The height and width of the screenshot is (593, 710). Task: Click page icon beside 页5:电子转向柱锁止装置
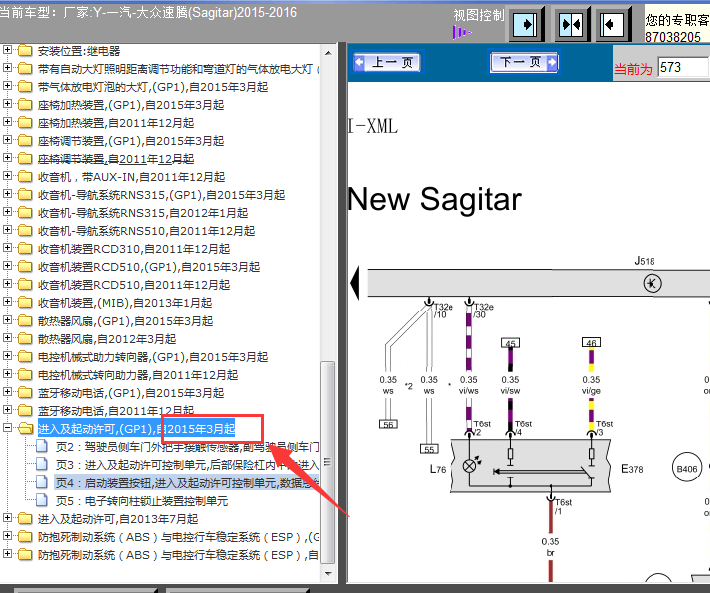[42, 501]
